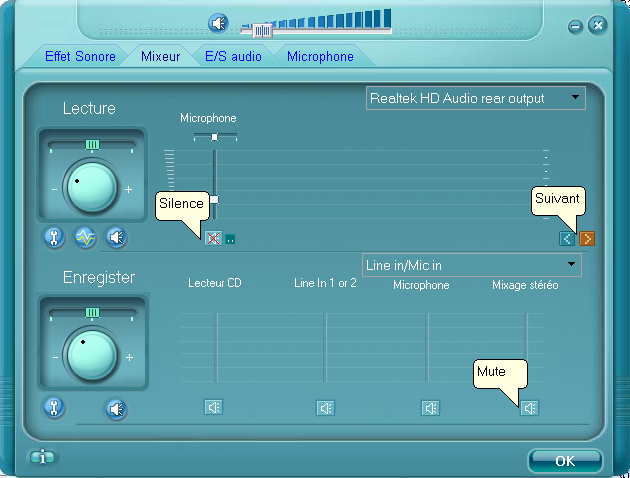Click the info icon at bottom left

[x=42, y=457]
